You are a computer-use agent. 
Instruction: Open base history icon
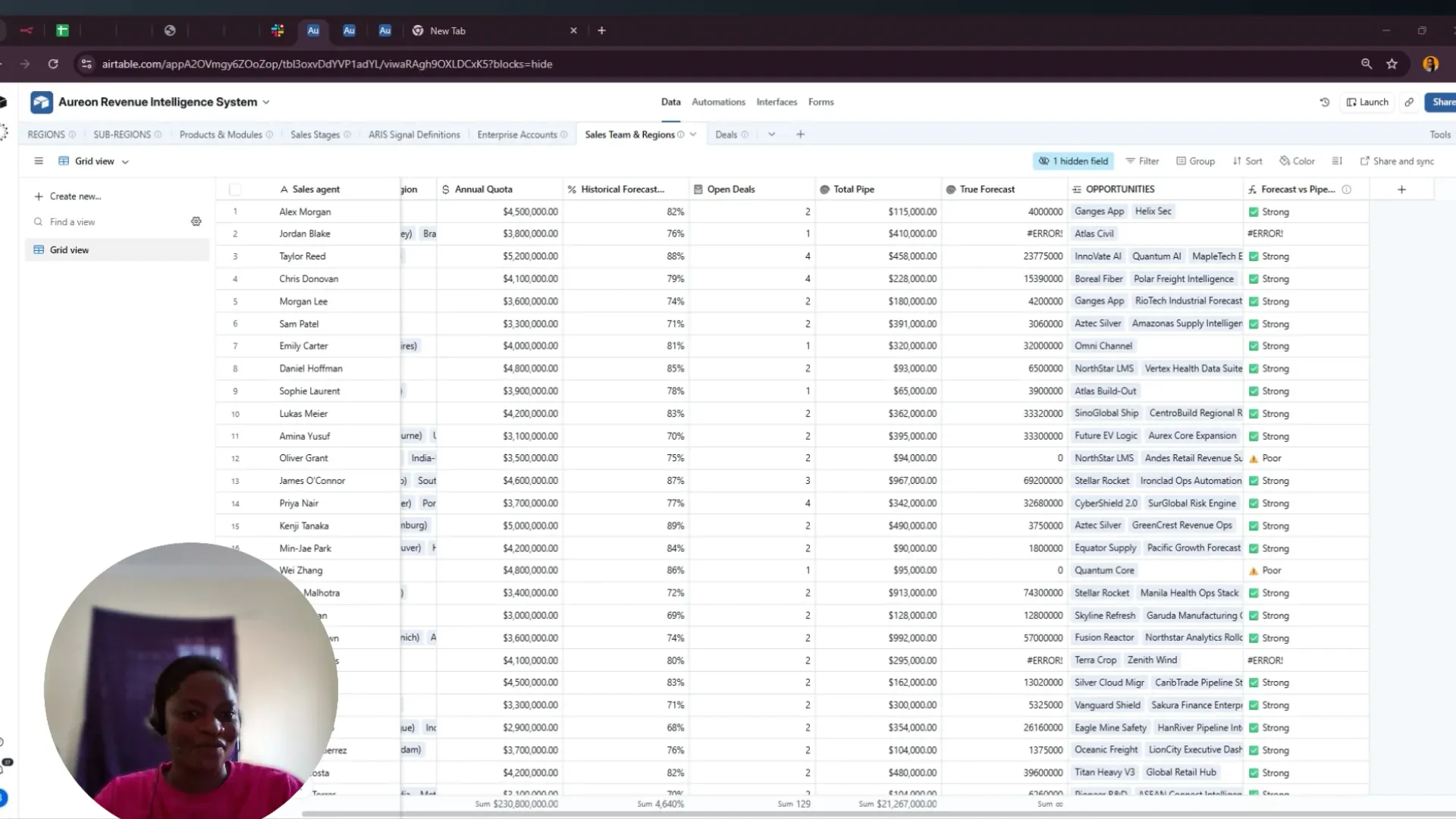pos(1325,102)
